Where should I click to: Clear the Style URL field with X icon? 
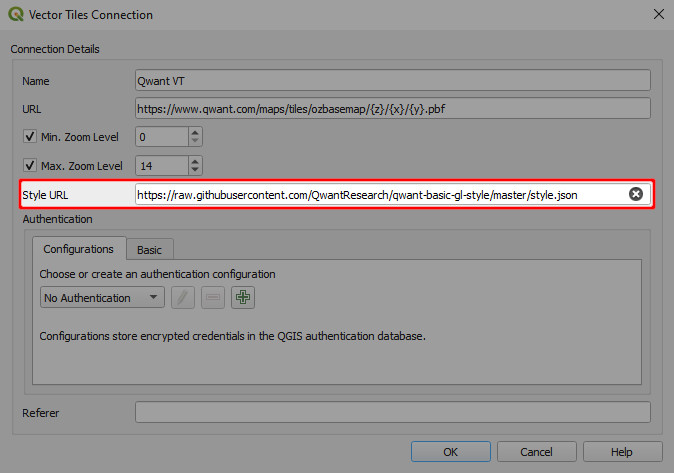pos(636,194)
